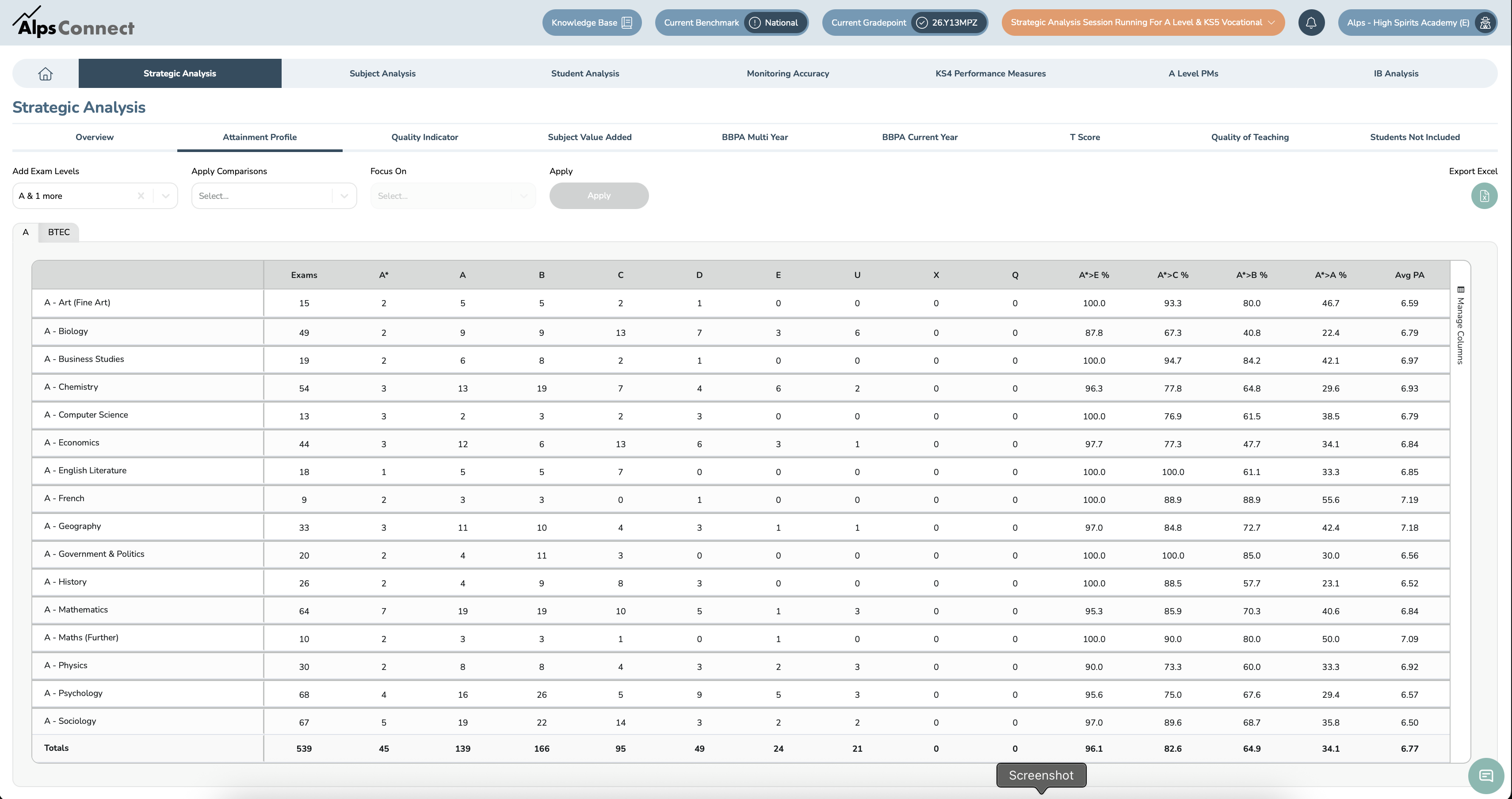Open BBPA Current Year sub-tab
The image size is (1512, 799).
920,137
